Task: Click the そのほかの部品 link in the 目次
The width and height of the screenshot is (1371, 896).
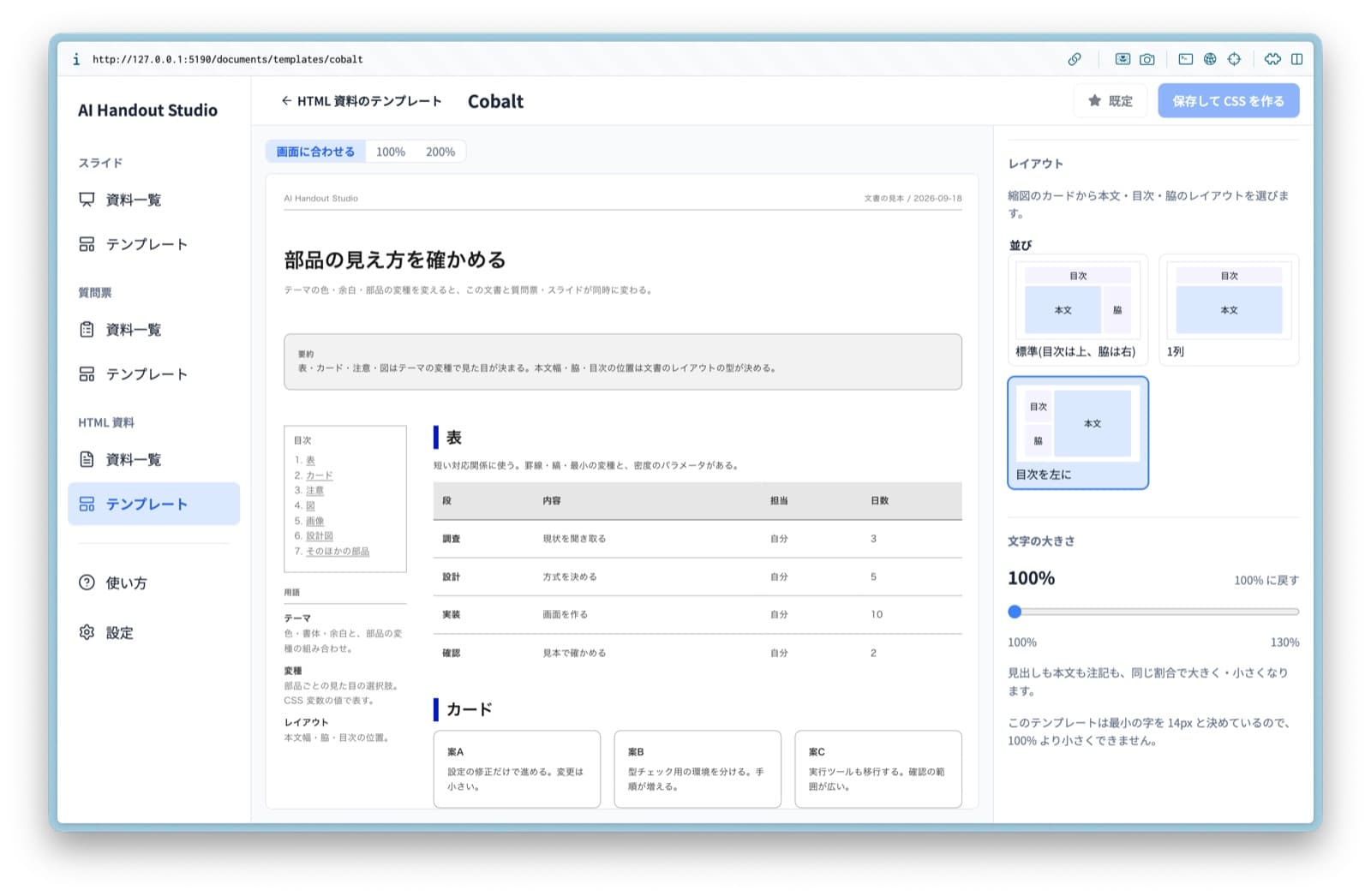Action: coord(338,552)
